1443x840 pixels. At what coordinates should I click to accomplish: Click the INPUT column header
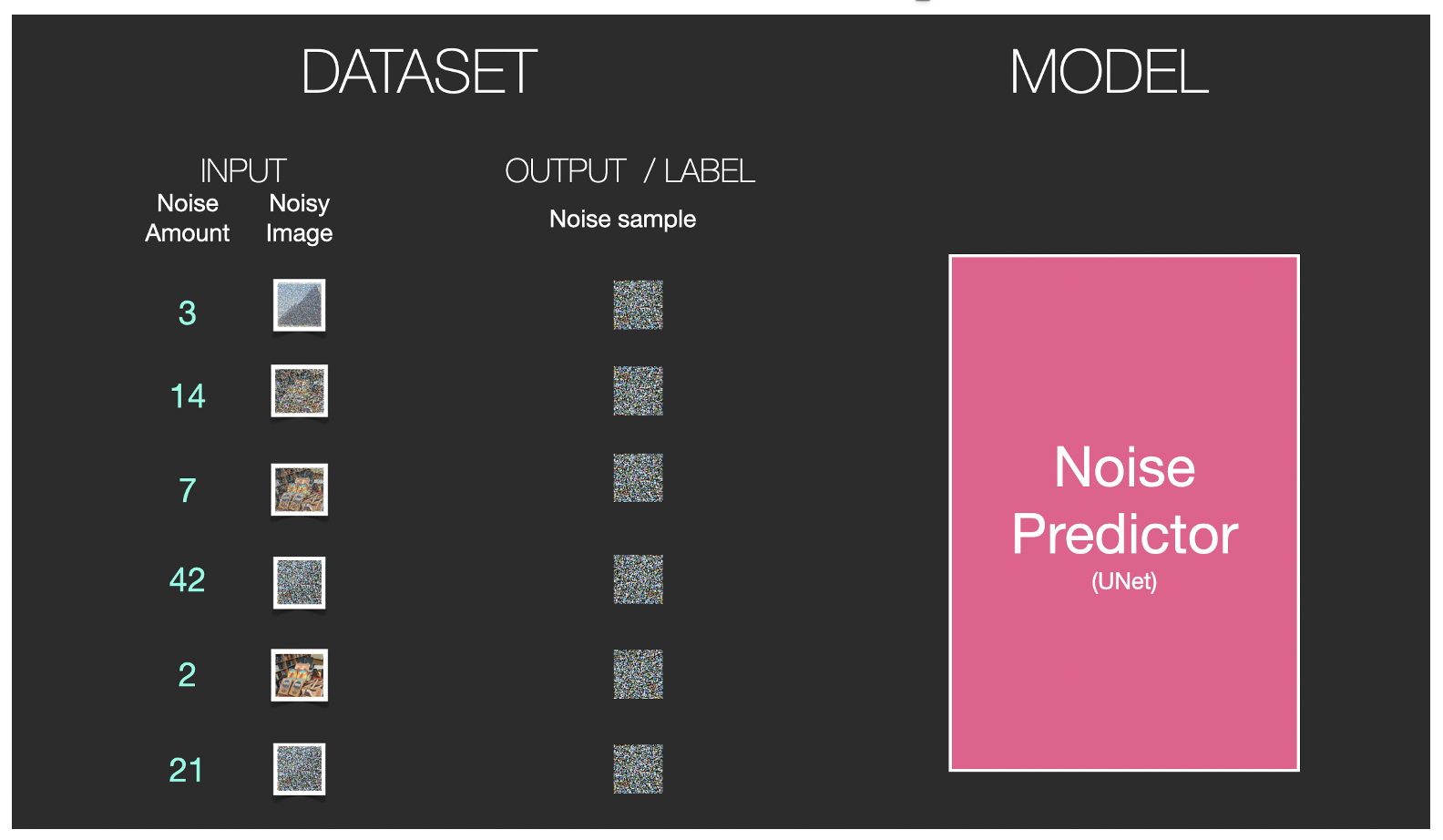(x=243, y=170)
